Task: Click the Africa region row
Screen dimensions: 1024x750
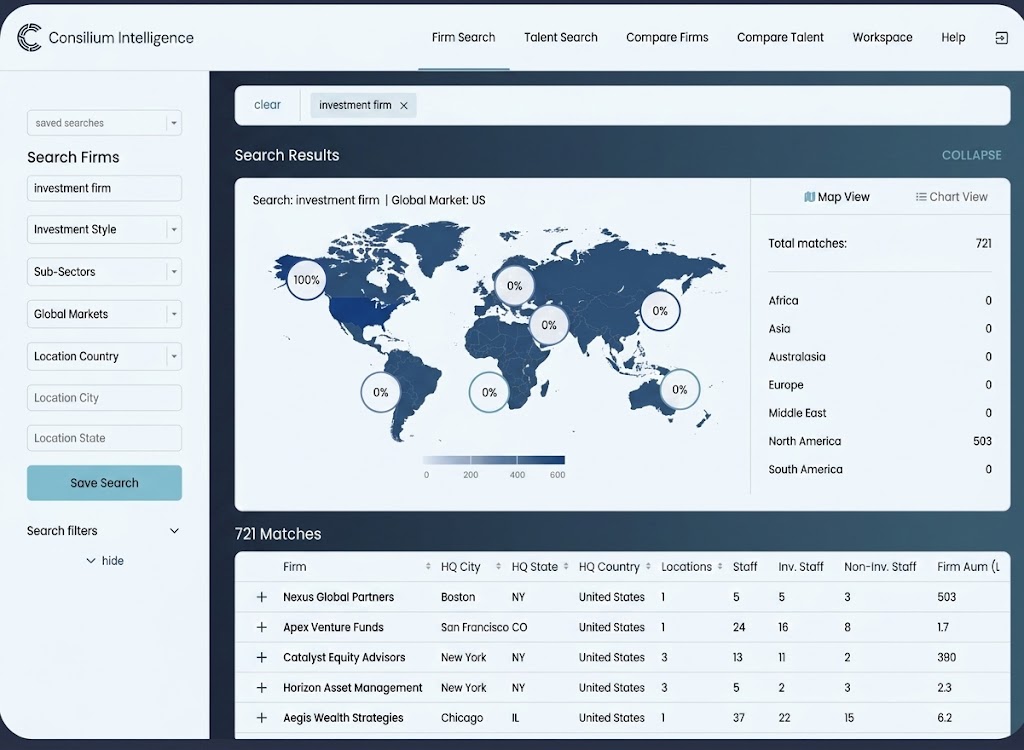Action: pos(880,301)
